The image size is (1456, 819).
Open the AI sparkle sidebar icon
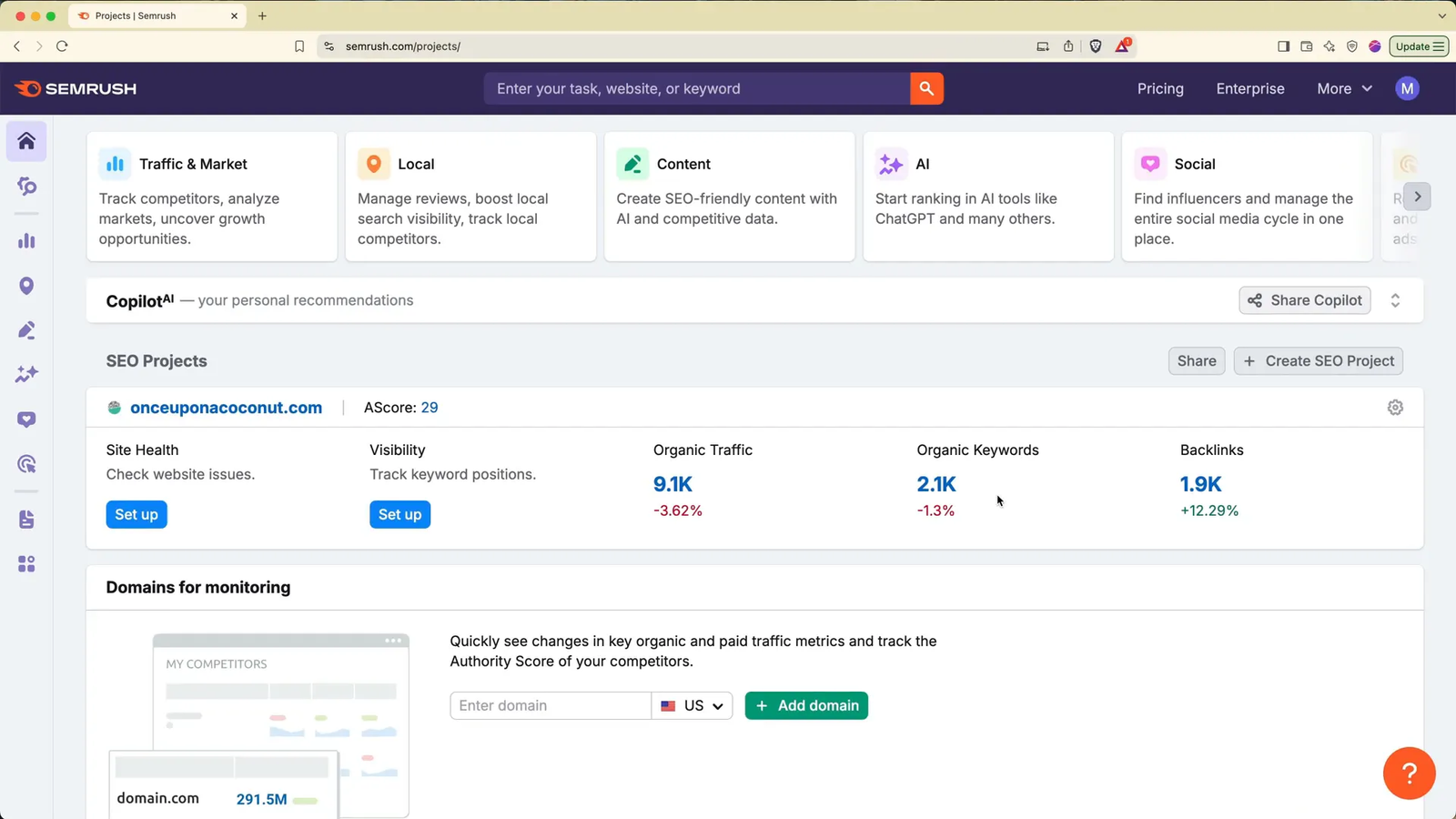[26, 374]
